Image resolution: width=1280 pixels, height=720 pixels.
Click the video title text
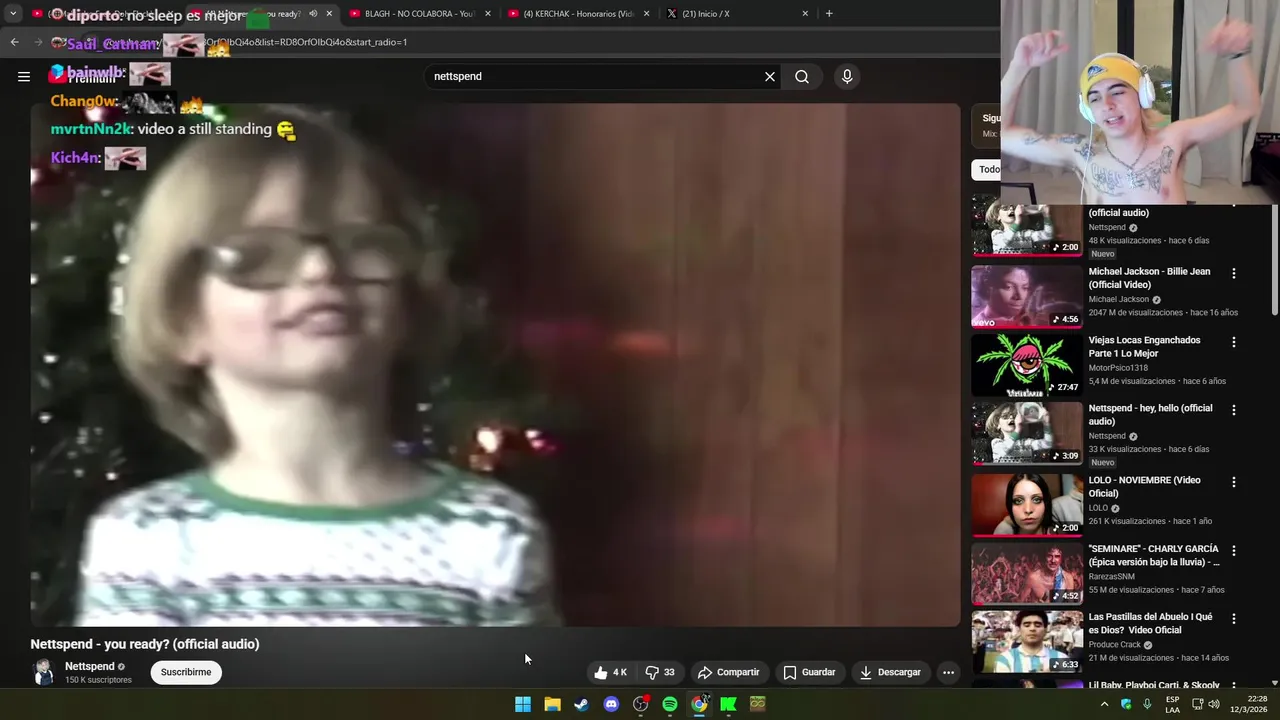click(x=145, y=644)
